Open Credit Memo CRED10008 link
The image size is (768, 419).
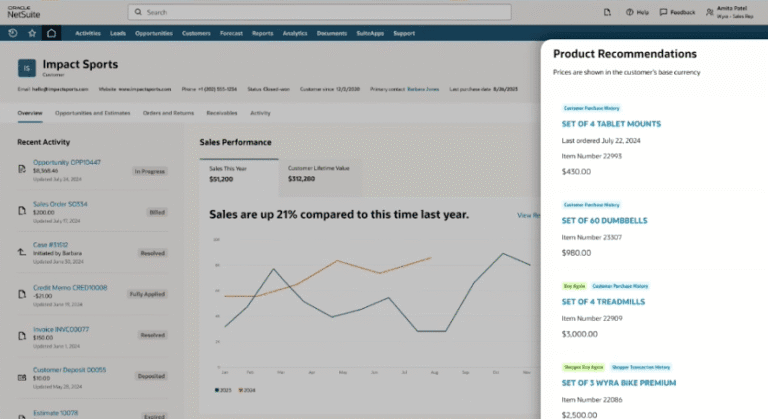[70, 288]
